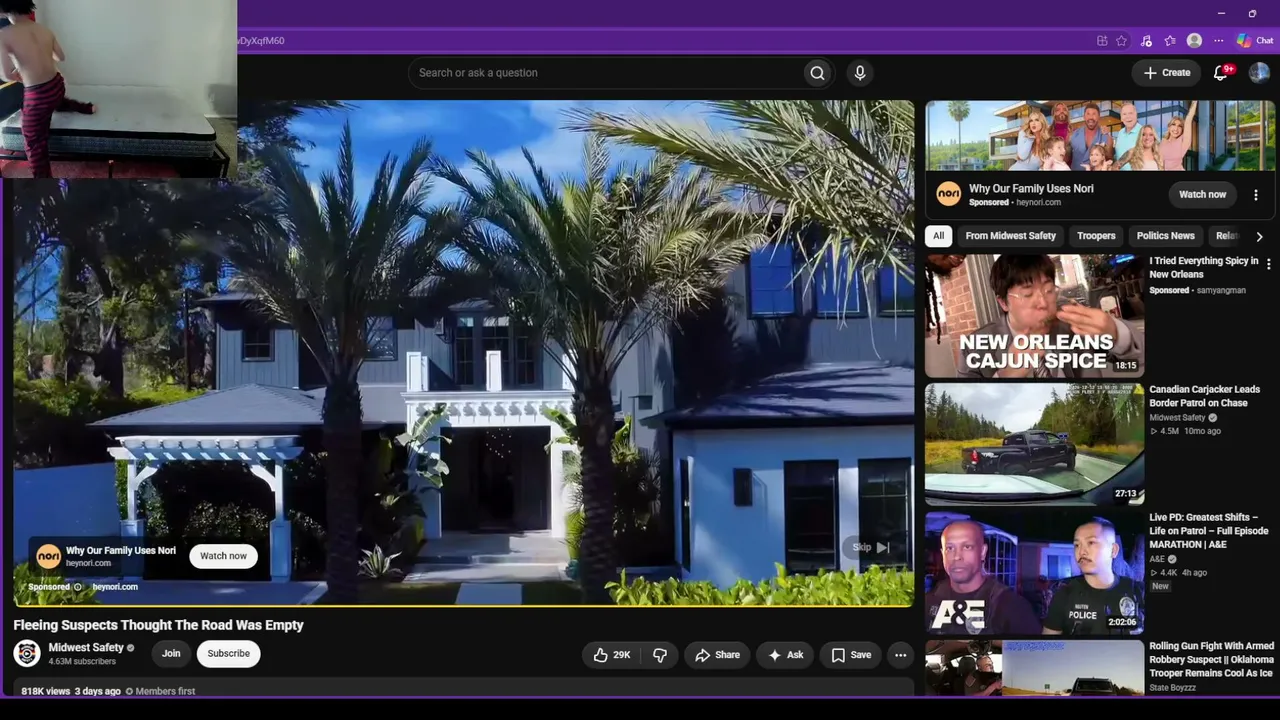1280x720 pixels.
Task: Click the YouTube search magnifier button
Action: coord(817,73)
